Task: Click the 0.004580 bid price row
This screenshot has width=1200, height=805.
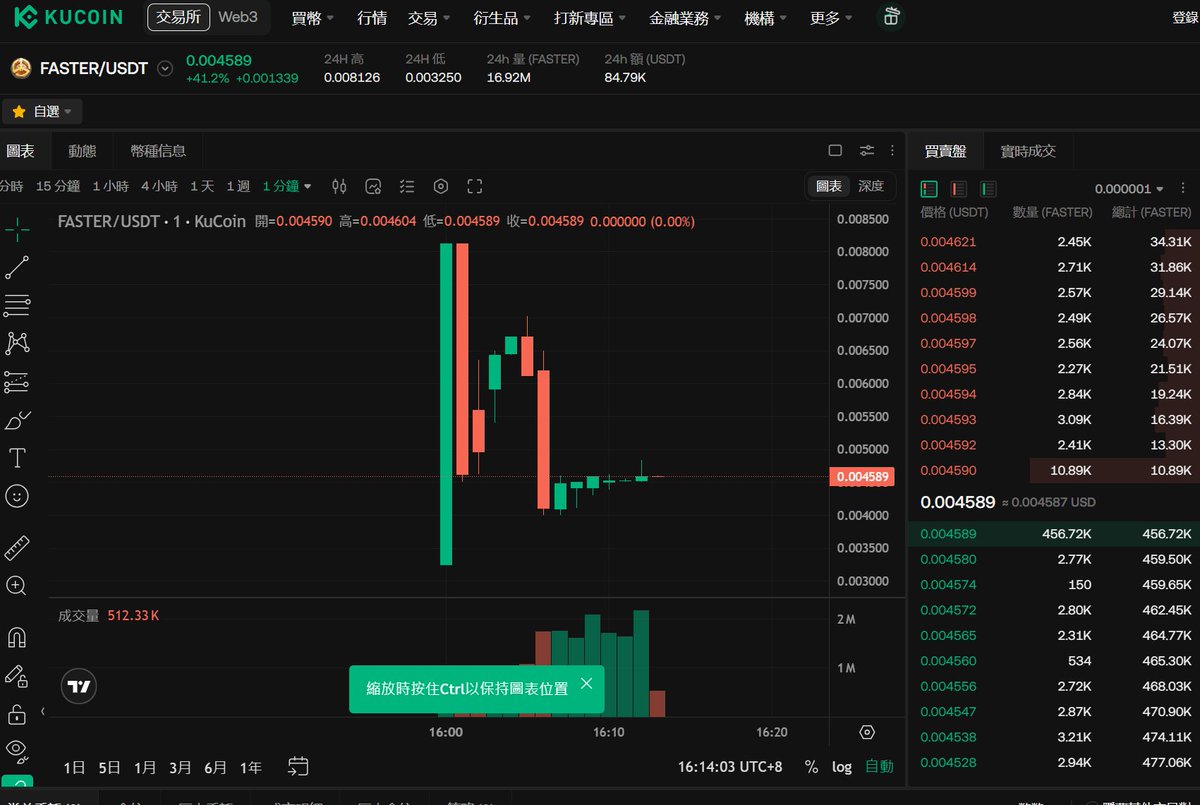Action: (x=1053, y=559)
